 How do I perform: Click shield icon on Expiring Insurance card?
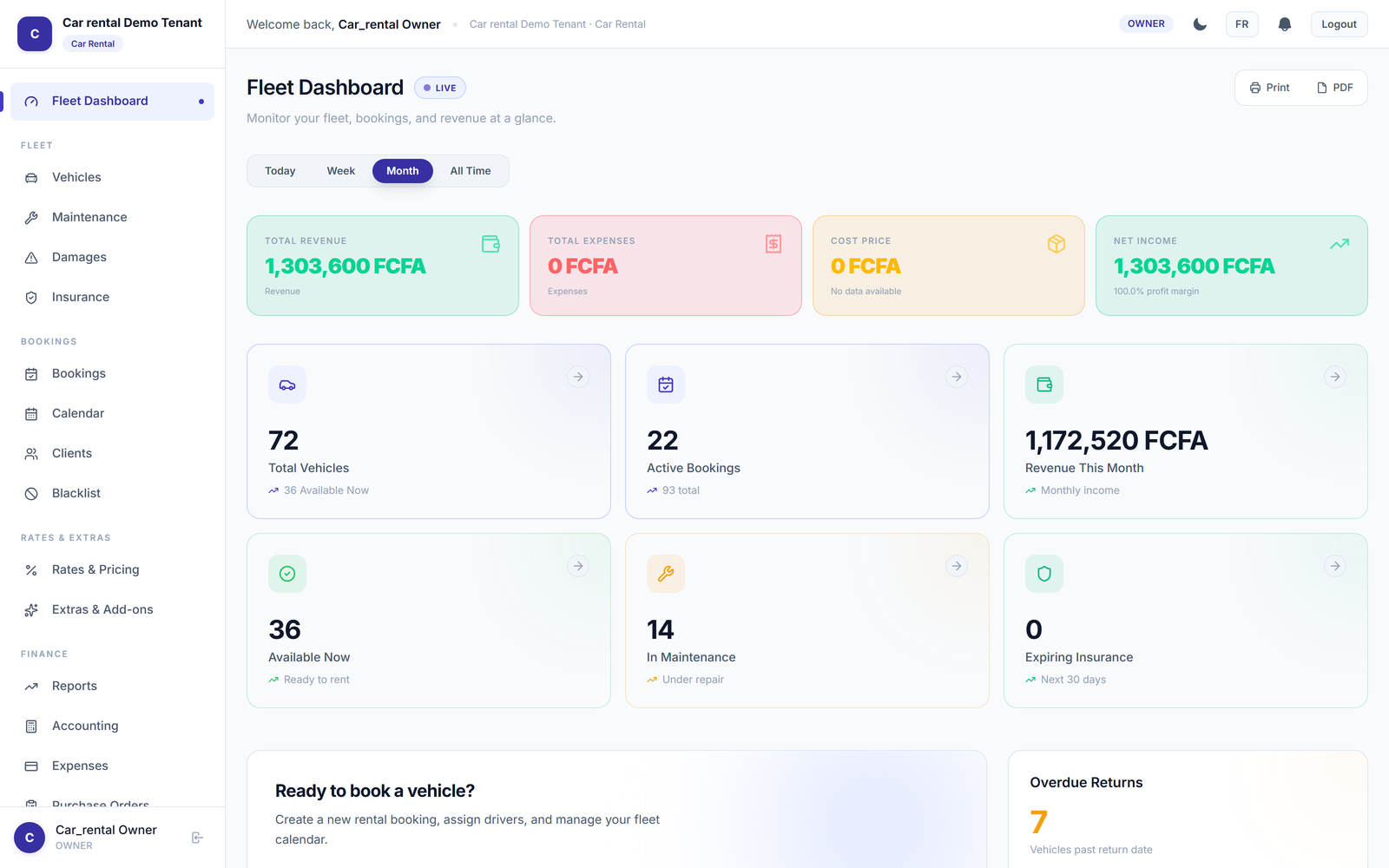(1044, 574)
